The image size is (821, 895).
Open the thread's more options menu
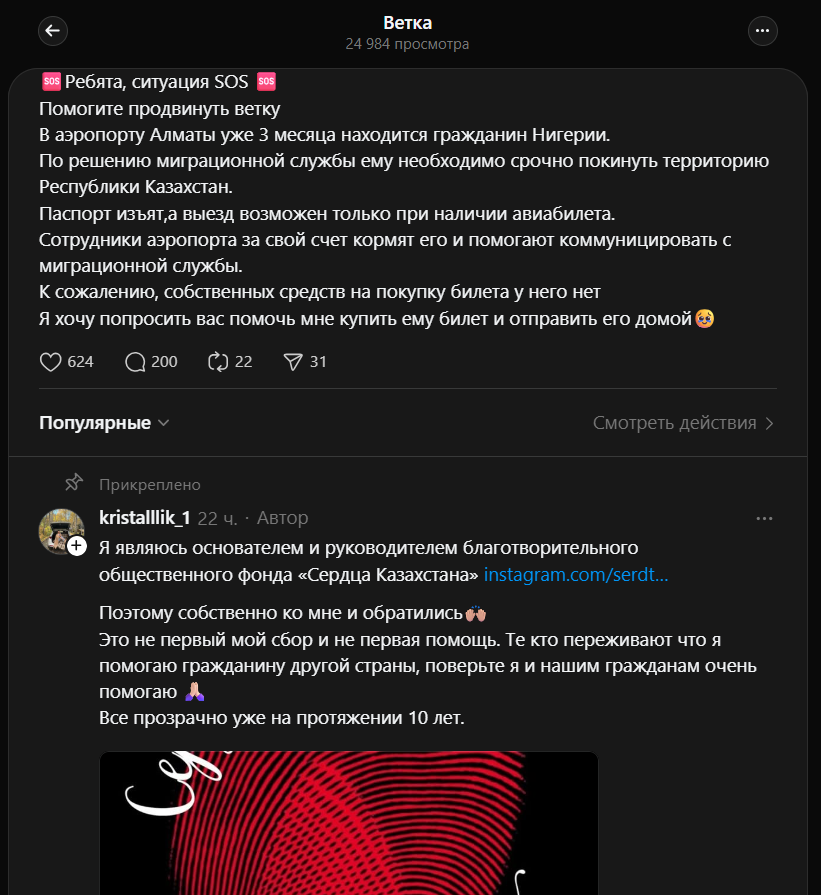point(763,31)
